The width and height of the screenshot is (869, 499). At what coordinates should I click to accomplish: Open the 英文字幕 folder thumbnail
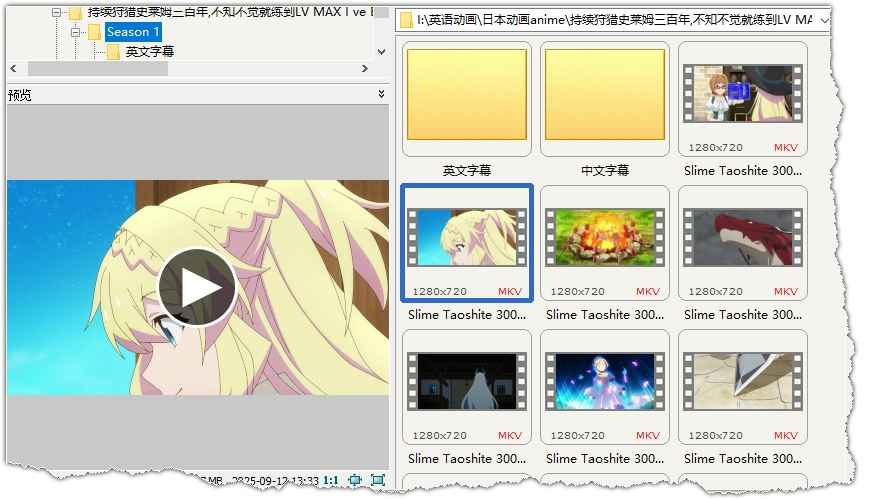(x=466, y=96)
